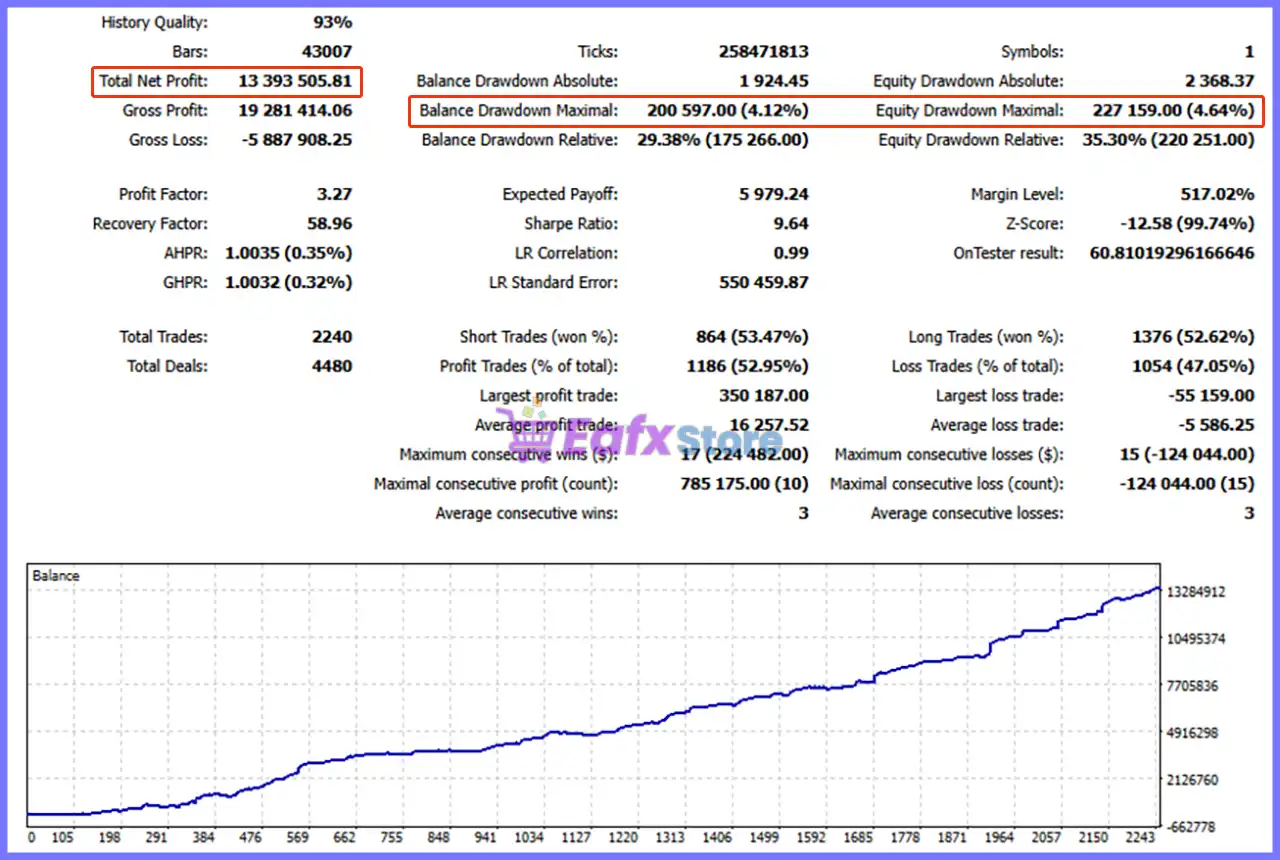The image size is (1280, 860).
Task: Click the FafxStore watermark text
Action: click(x=670, y=439)
